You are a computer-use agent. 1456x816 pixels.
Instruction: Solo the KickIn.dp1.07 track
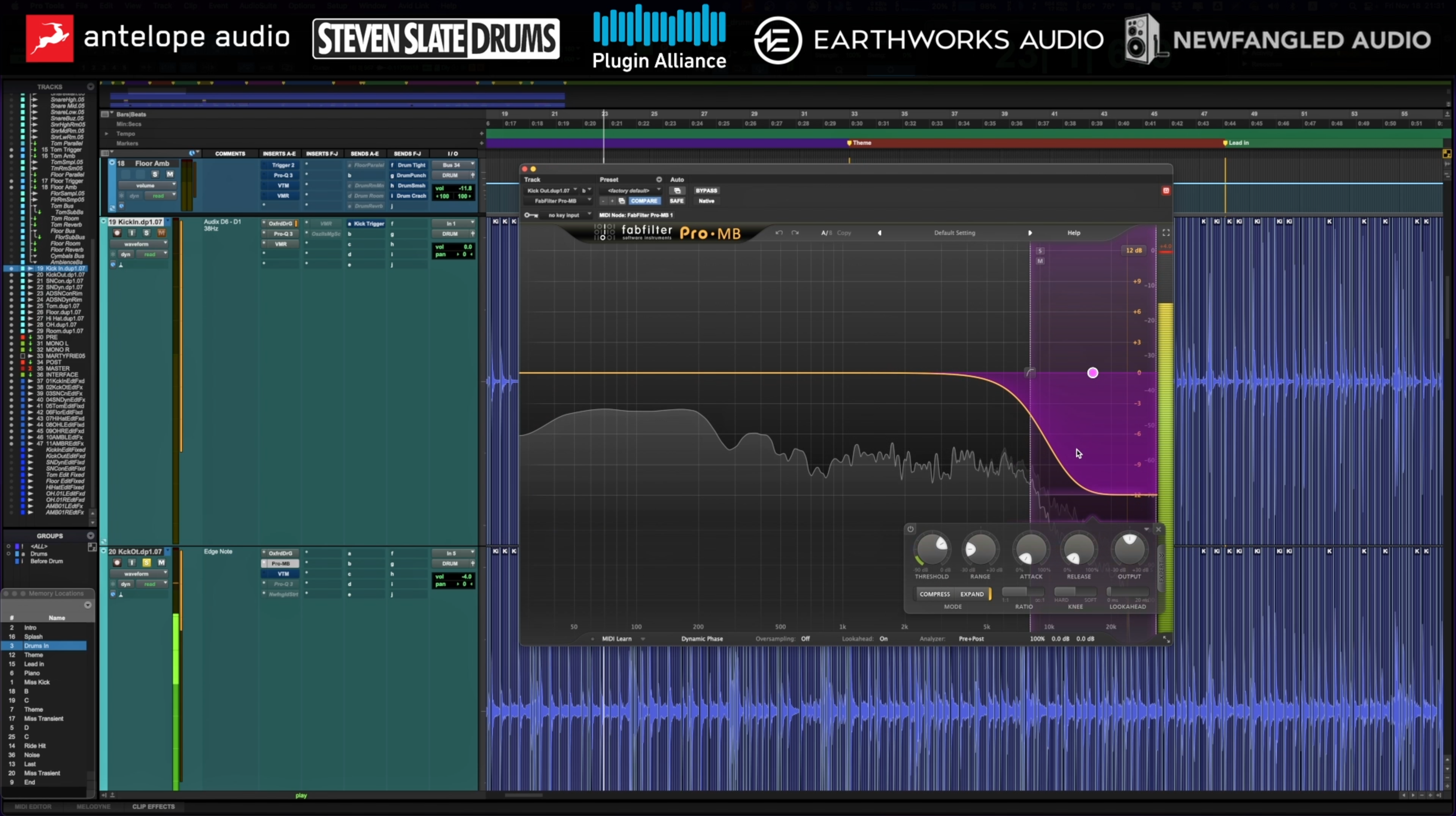146,233
